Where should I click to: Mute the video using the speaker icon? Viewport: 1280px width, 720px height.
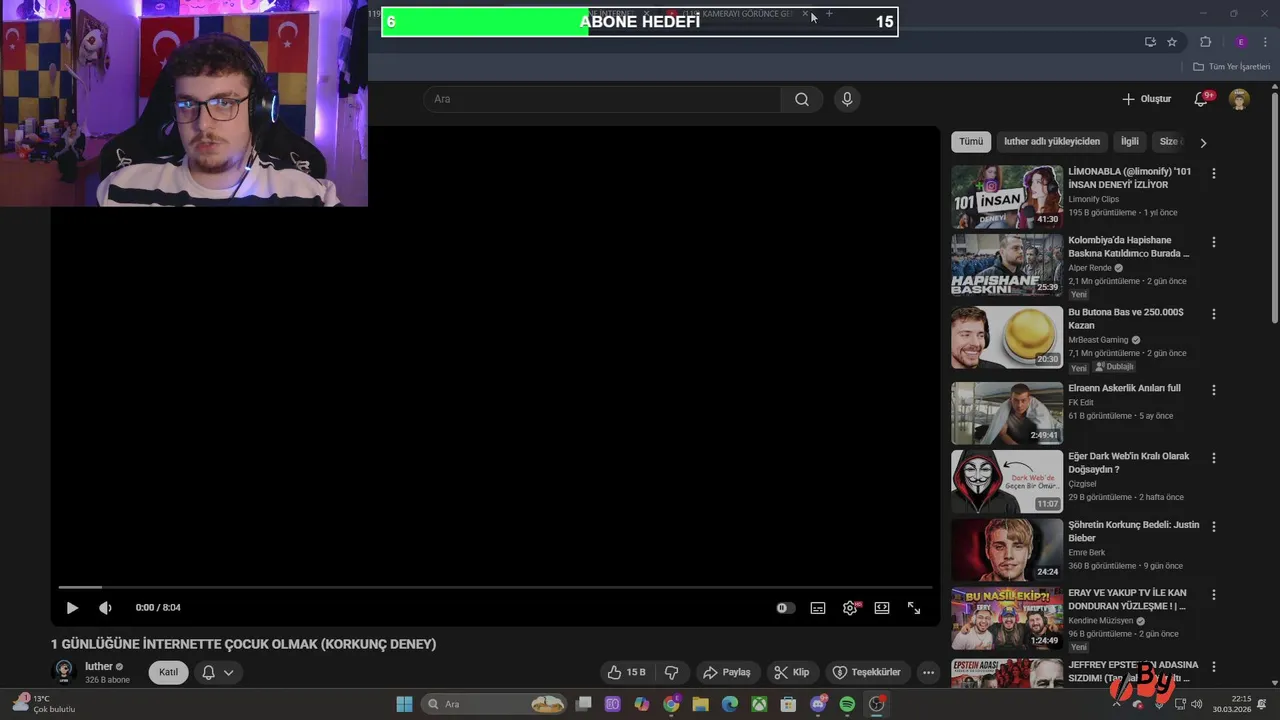click(105, 608)
